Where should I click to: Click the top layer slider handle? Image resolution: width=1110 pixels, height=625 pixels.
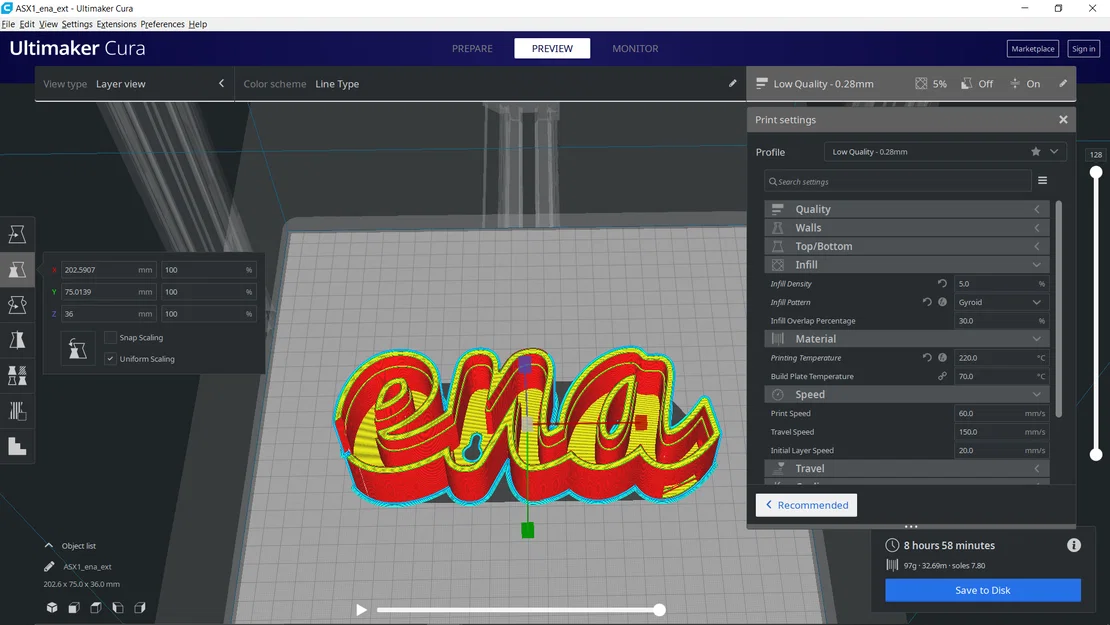click(x=1096, y=172)
